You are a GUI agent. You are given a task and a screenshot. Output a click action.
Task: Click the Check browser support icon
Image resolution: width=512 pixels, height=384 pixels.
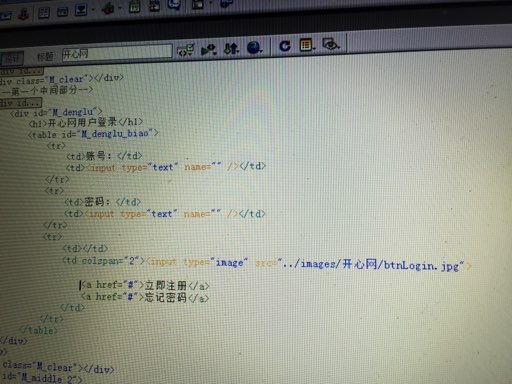(x=209, y=50)
